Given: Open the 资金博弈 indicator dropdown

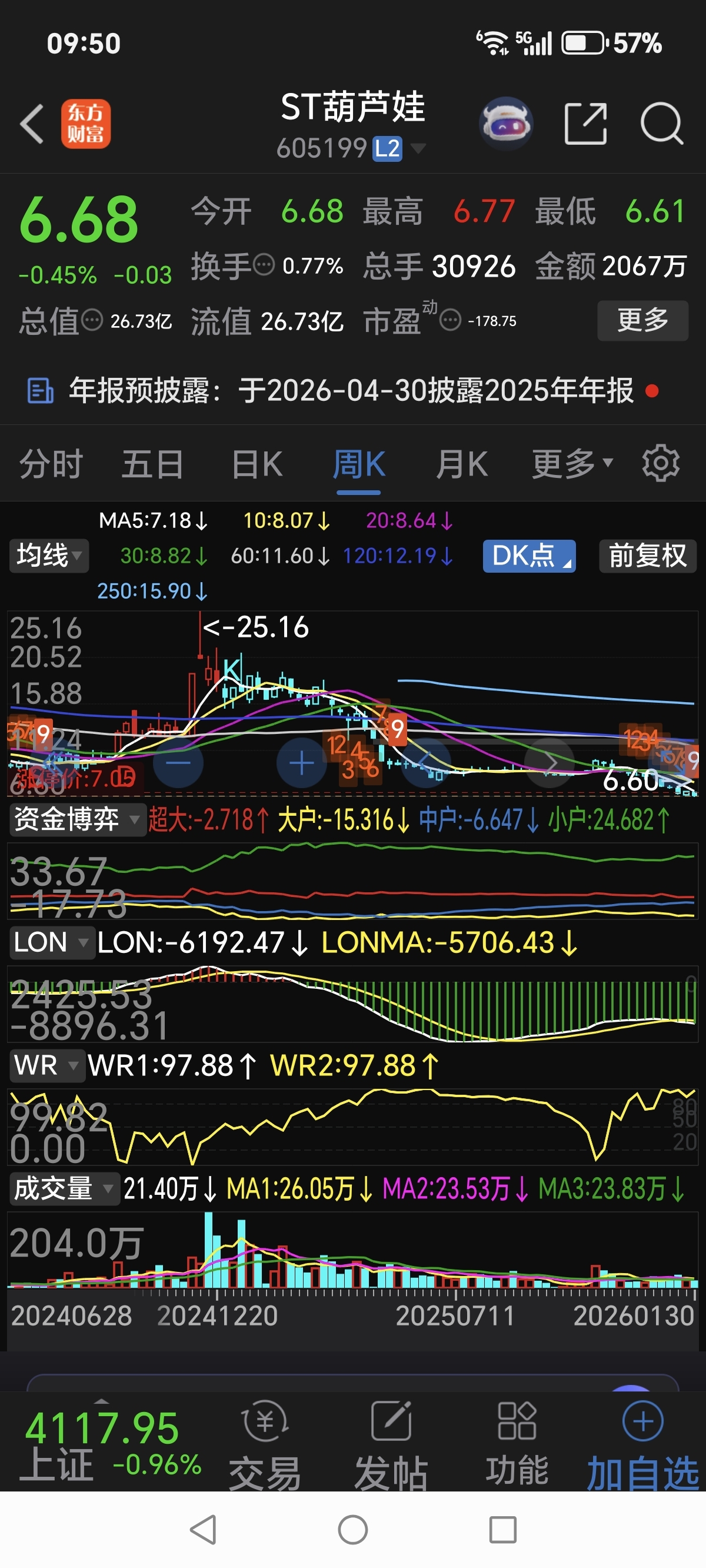Looking at the screenshot, I should pyautogui.click(x=76, y=819).
